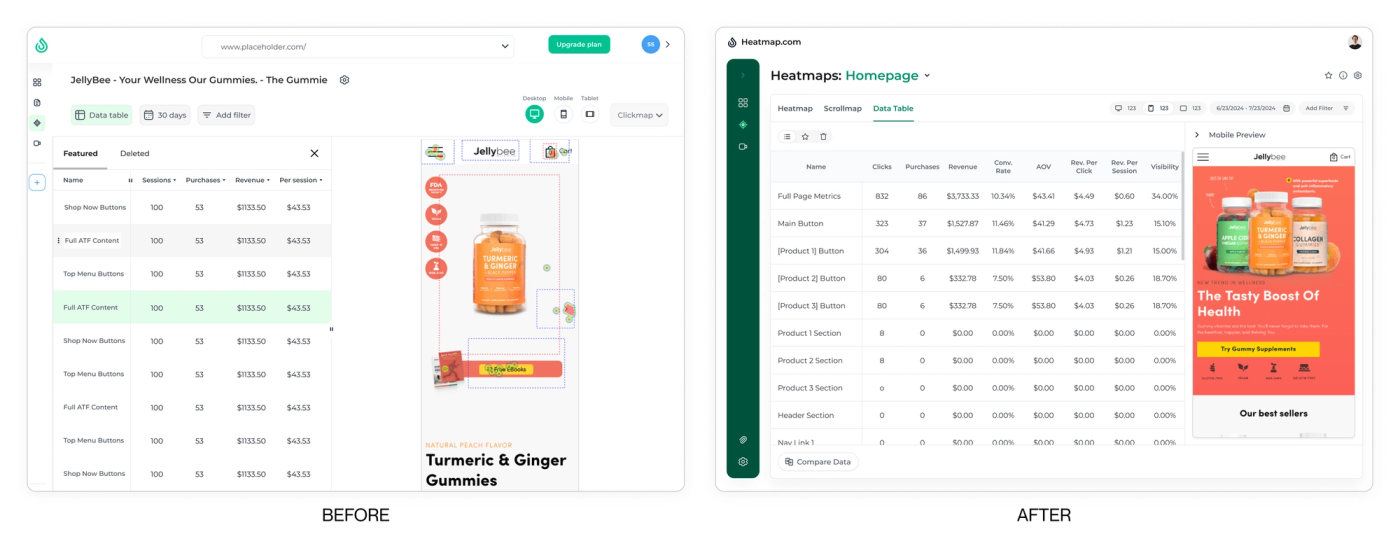Screen dimensions: 1400x553
Task: Click Add Filter in the AFTER window
Action: [1327, 108]
